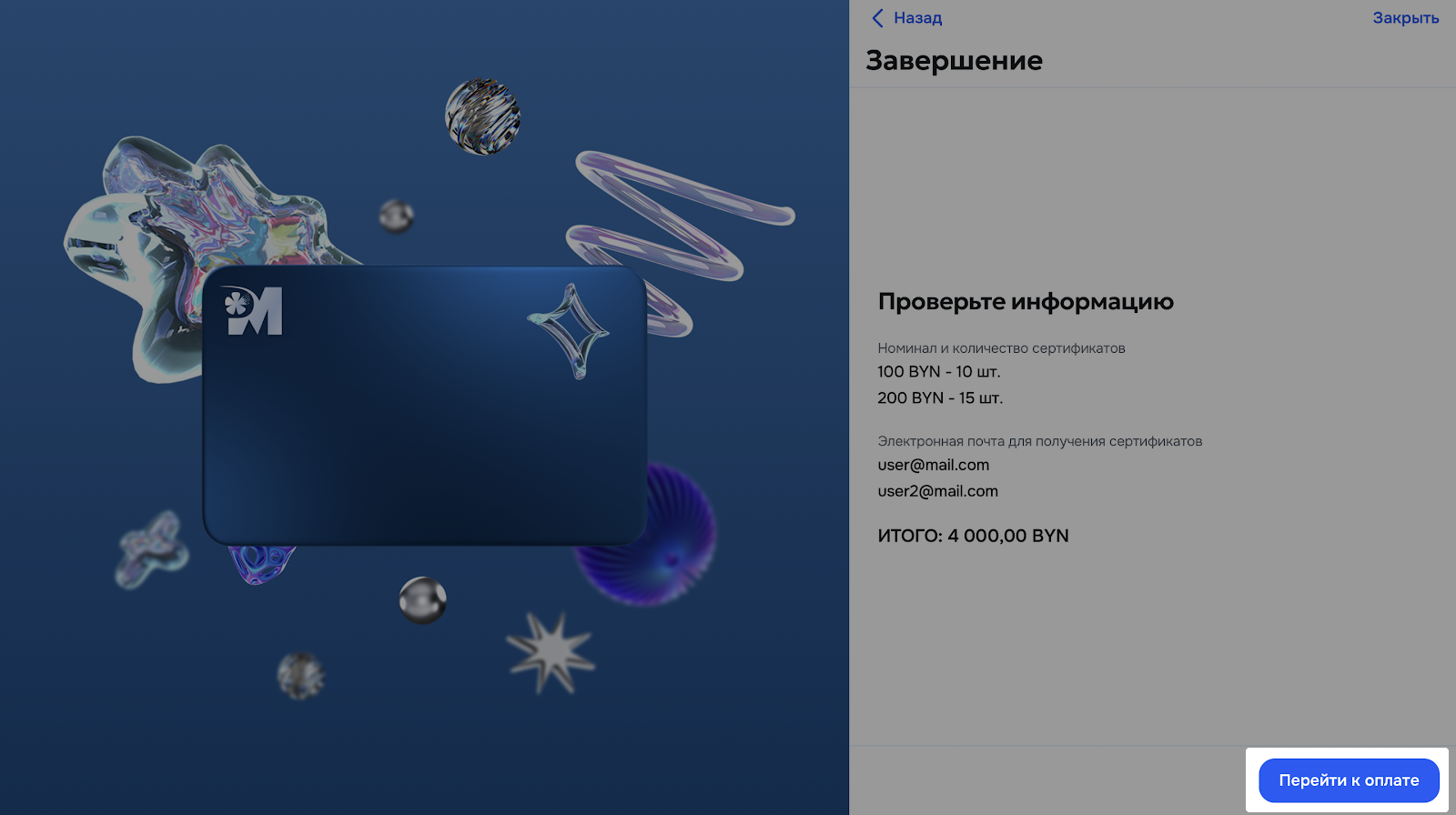Viewport: 1456px width, 815px height.
Task: Click the glass diamond star on the card
Action: 569,331
